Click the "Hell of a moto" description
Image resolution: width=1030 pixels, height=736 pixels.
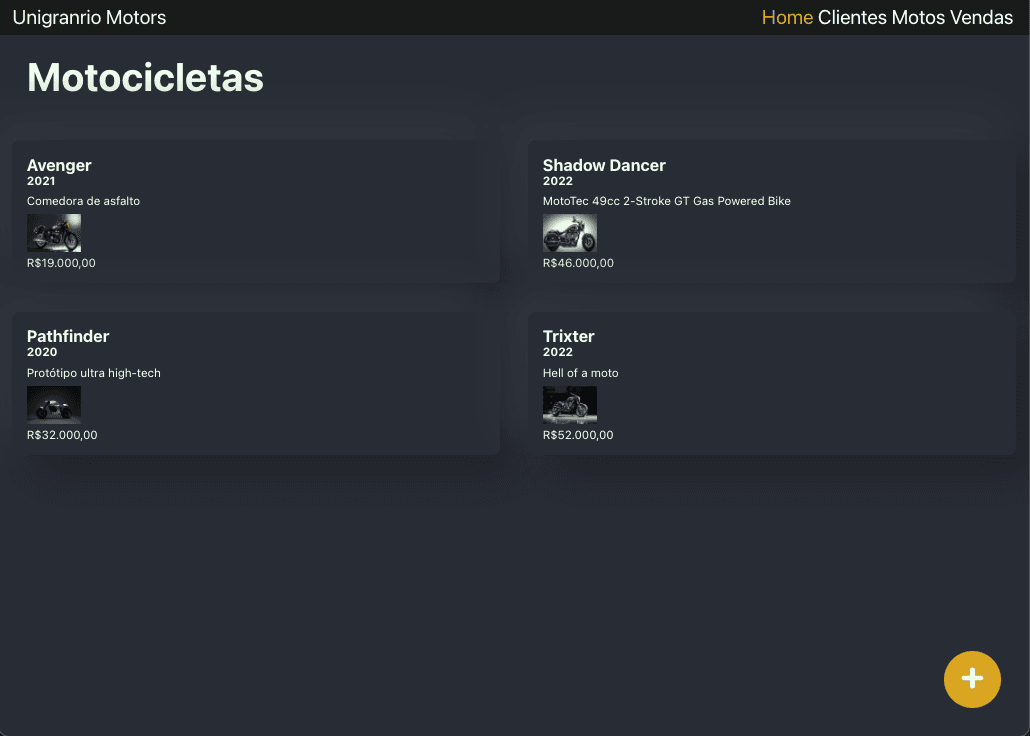click(x=581, y=373)
